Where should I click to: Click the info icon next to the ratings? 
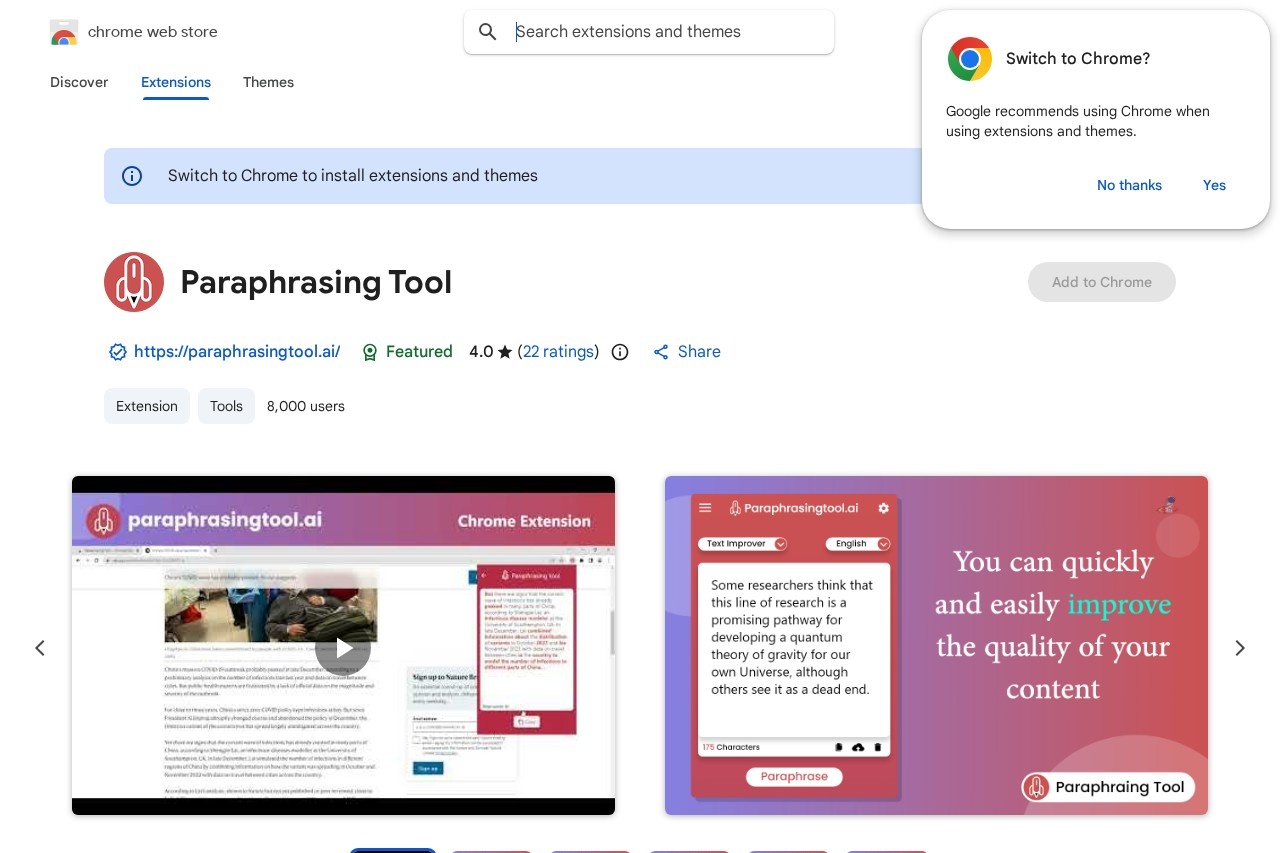[620, 352]
